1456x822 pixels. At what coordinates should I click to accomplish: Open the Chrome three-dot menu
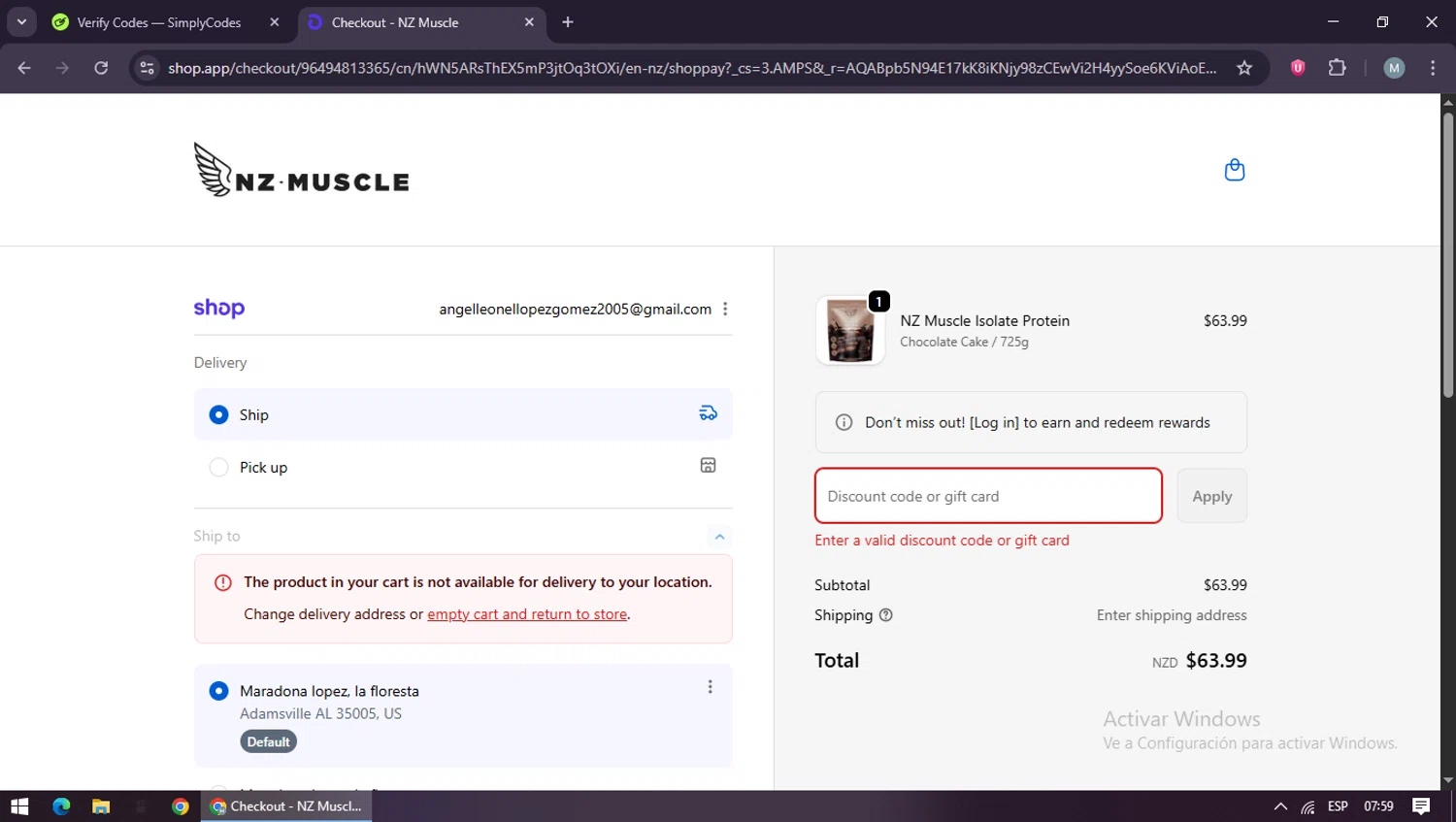[x=1433, y=68]
